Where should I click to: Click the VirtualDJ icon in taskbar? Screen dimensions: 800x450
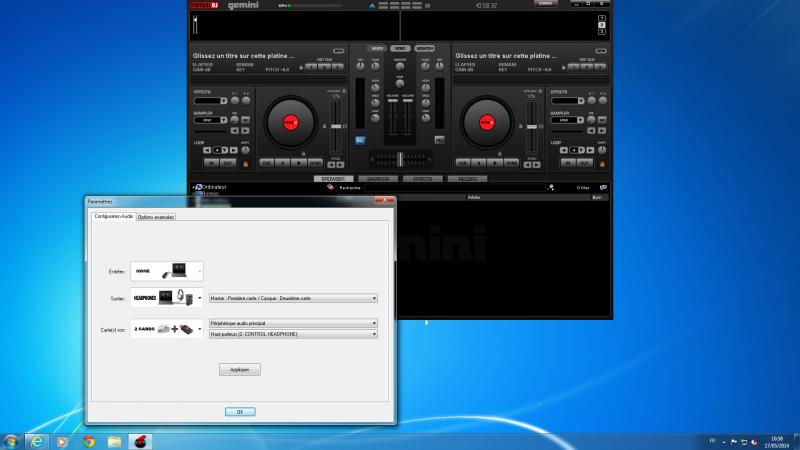point(140,440)
